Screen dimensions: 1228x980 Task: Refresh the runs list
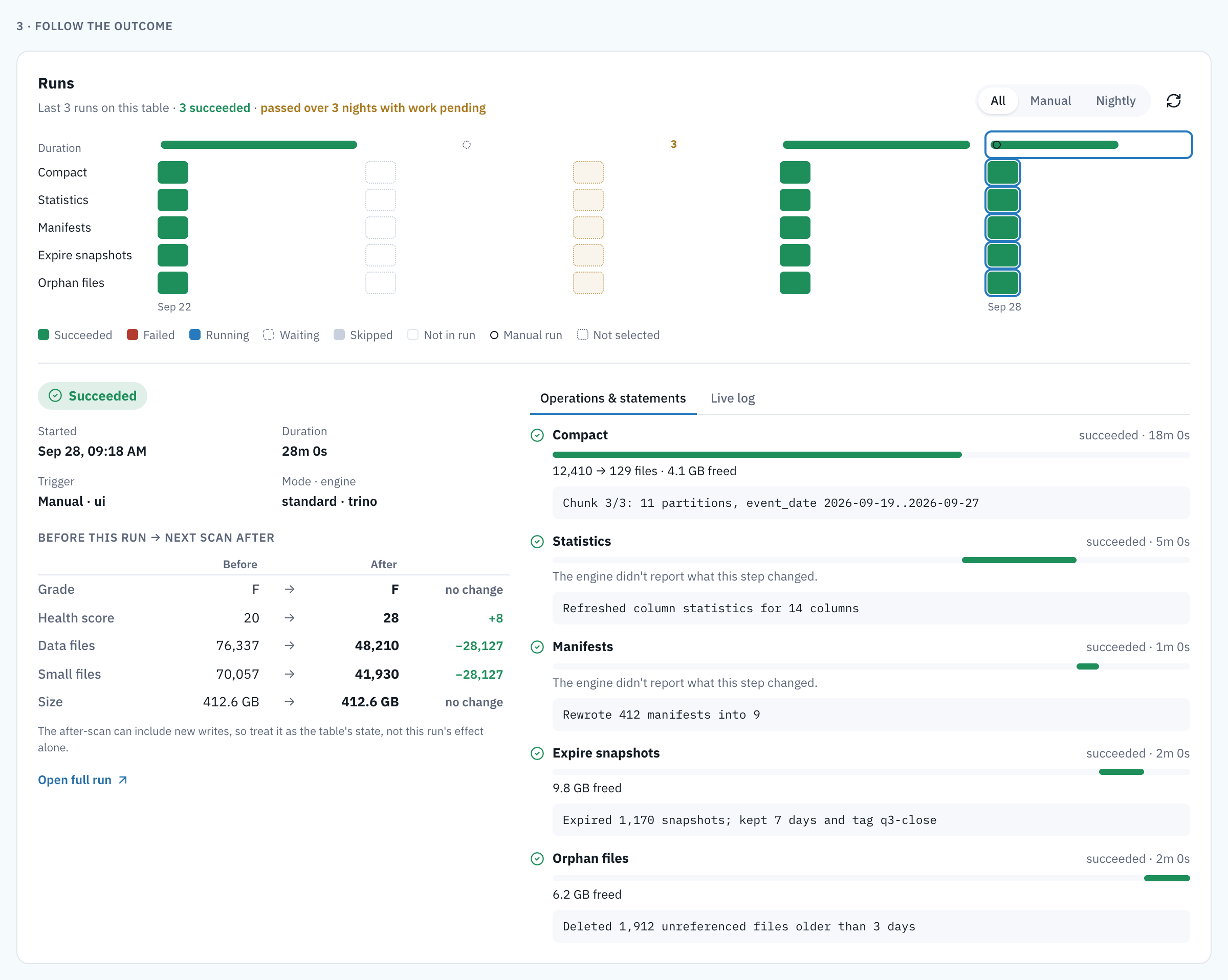[x=1173, y=101]
